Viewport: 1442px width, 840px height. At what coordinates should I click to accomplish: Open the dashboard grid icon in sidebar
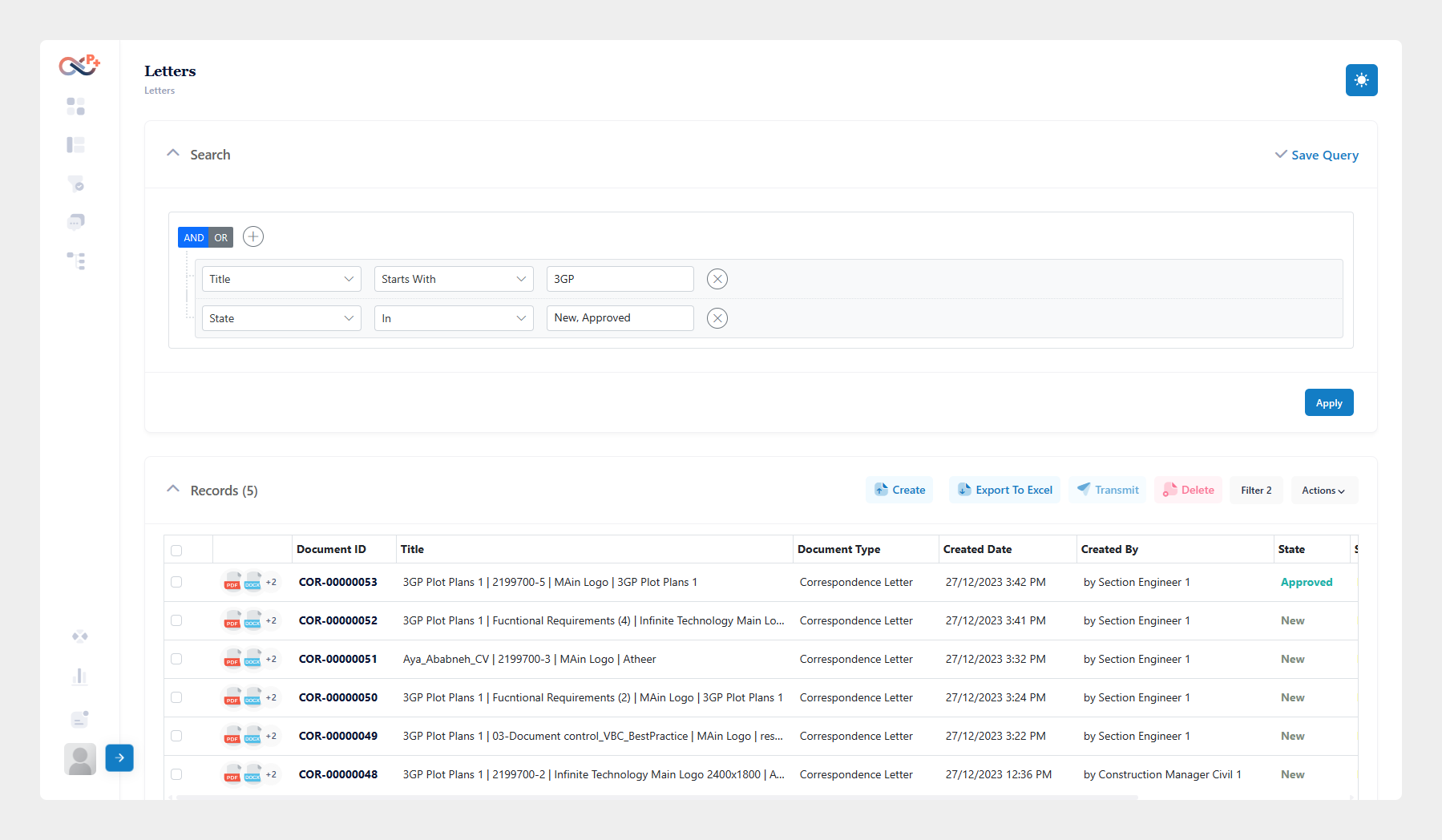pos(76,107)
